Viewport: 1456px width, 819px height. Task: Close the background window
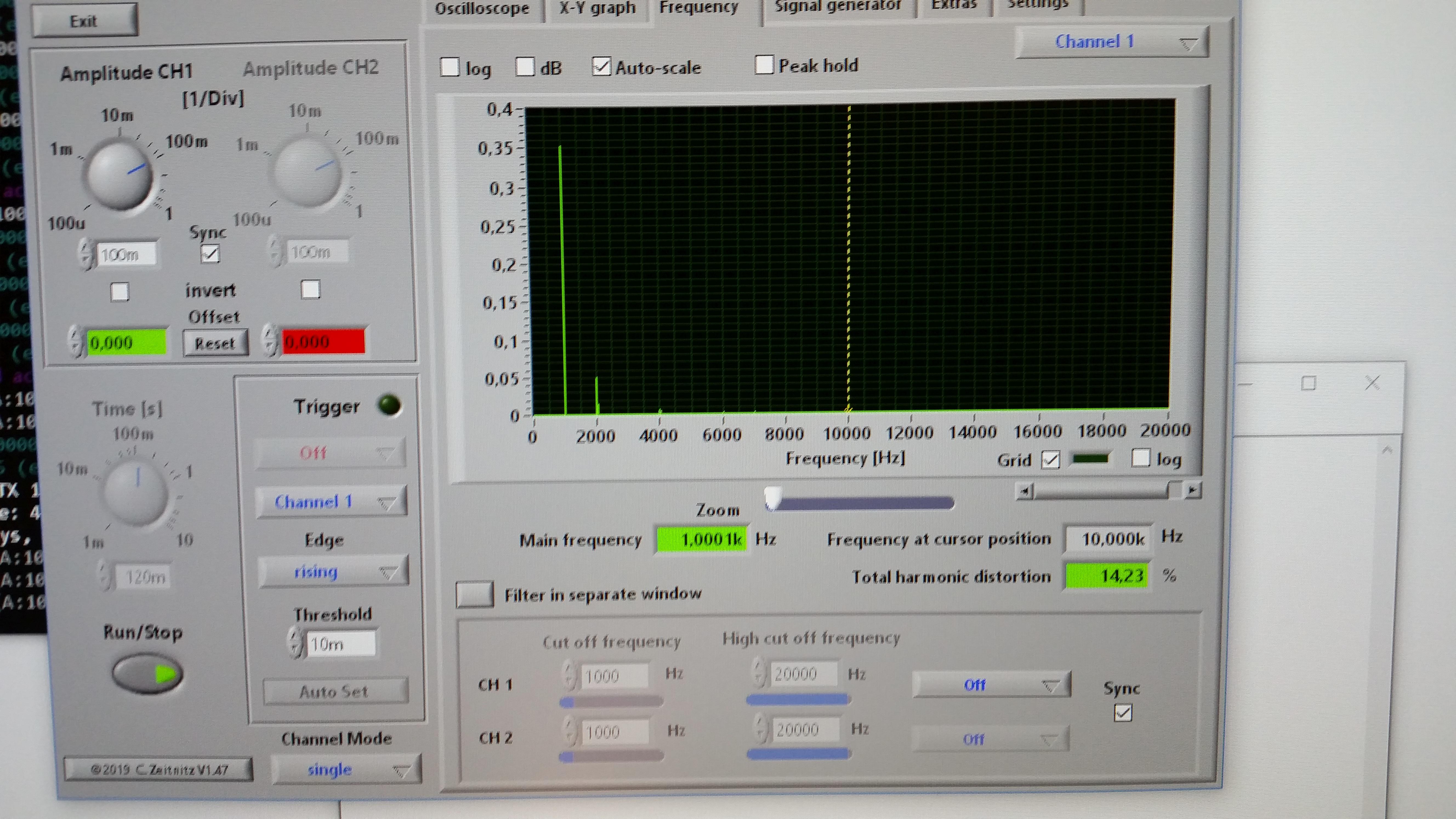[x=1372, y=383]
